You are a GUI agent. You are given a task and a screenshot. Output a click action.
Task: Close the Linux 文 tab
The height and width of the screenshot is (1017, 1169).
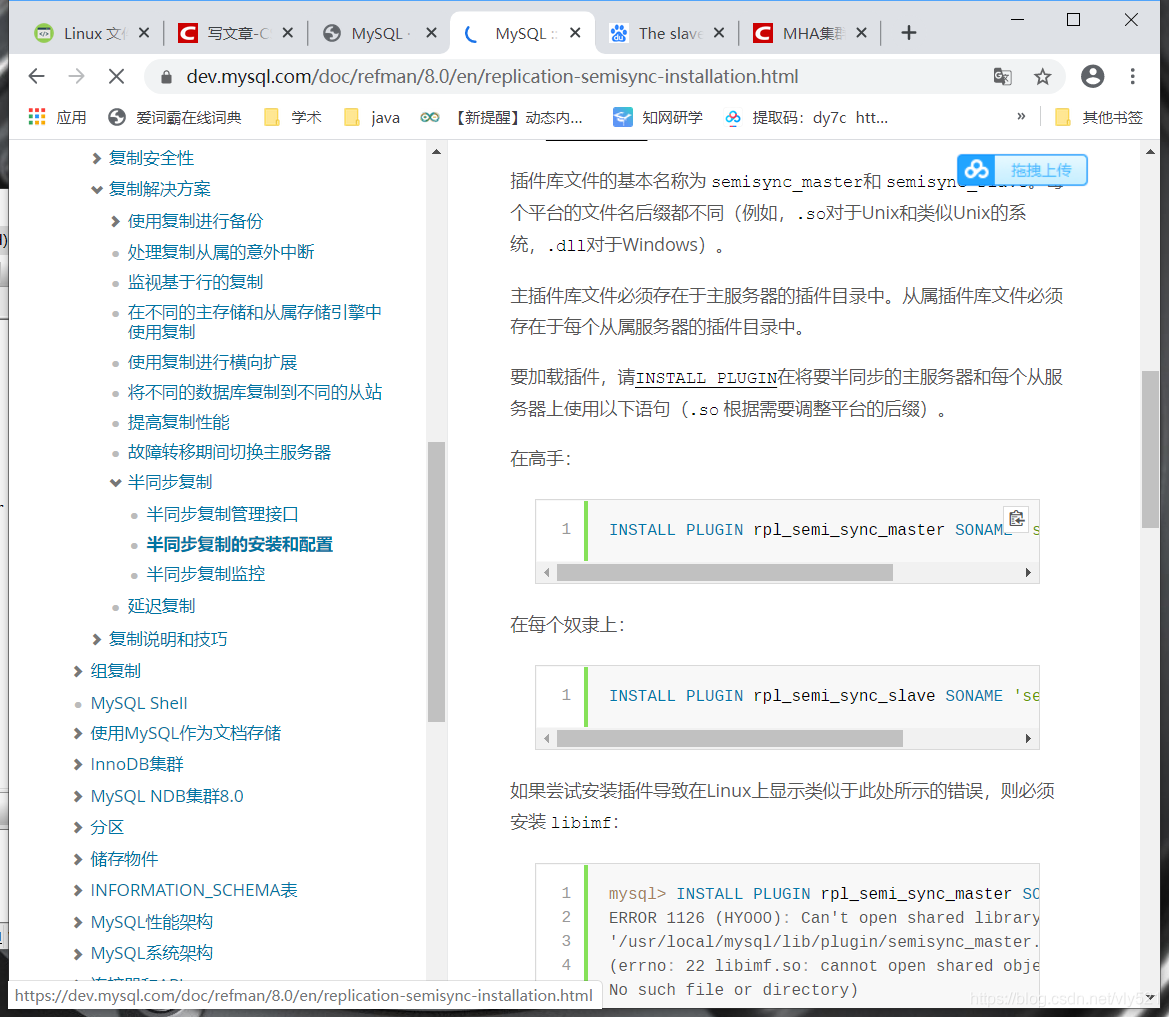pyautogui.click(x=144, y=33)
